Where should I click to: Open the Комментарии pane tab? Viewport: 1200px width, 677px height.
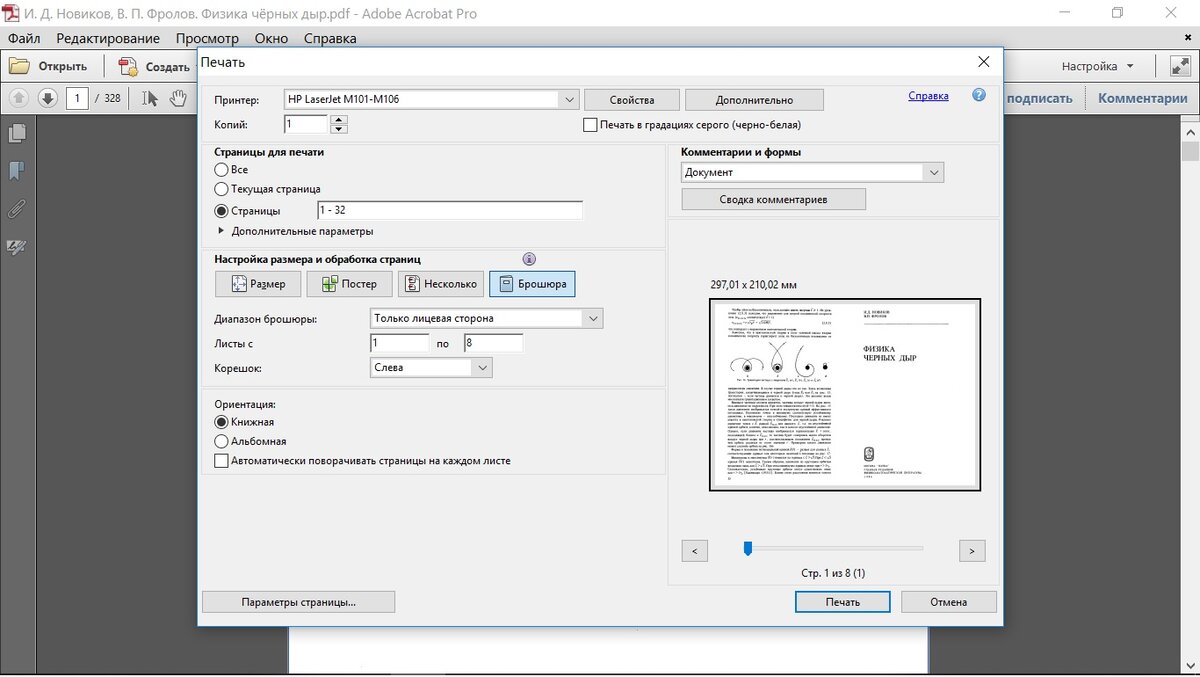[x=1142, y=98]
